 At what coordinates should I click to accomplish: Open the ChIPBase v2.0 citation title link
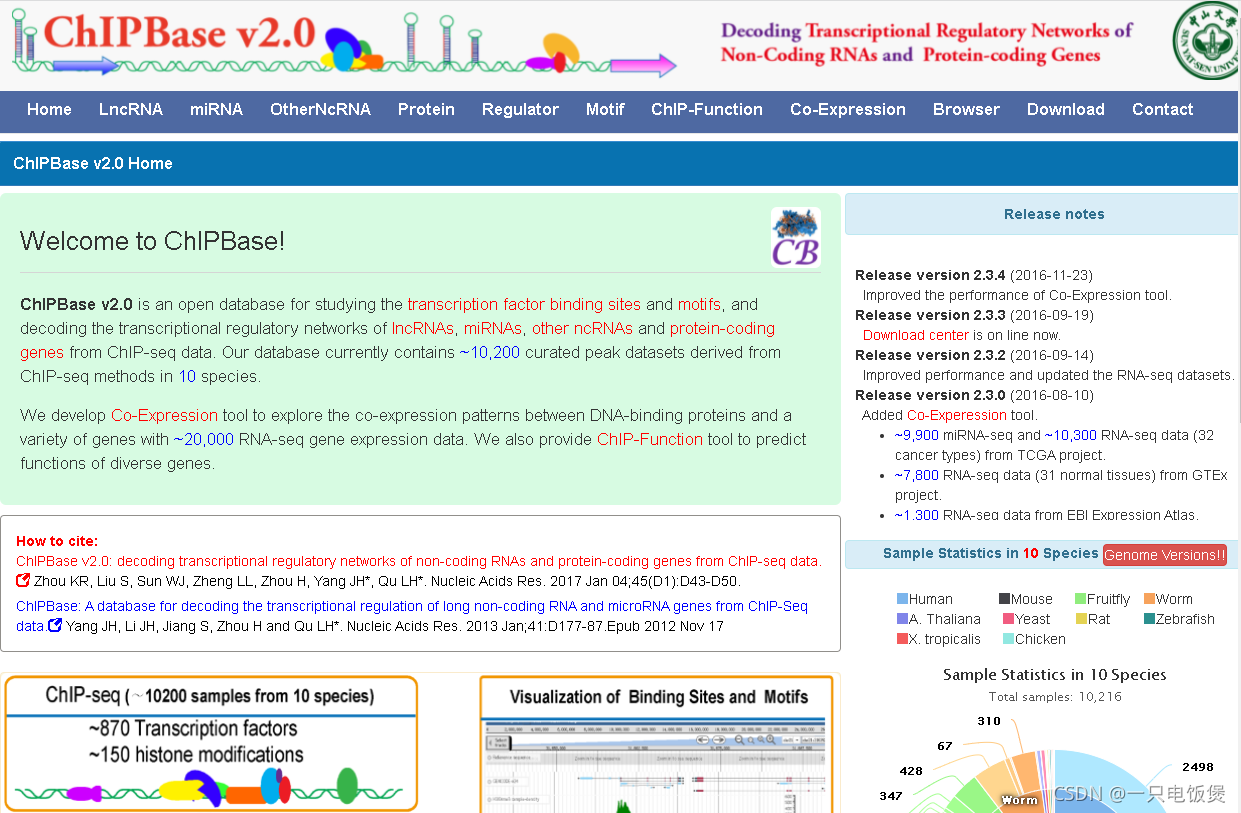click(419, 561)
